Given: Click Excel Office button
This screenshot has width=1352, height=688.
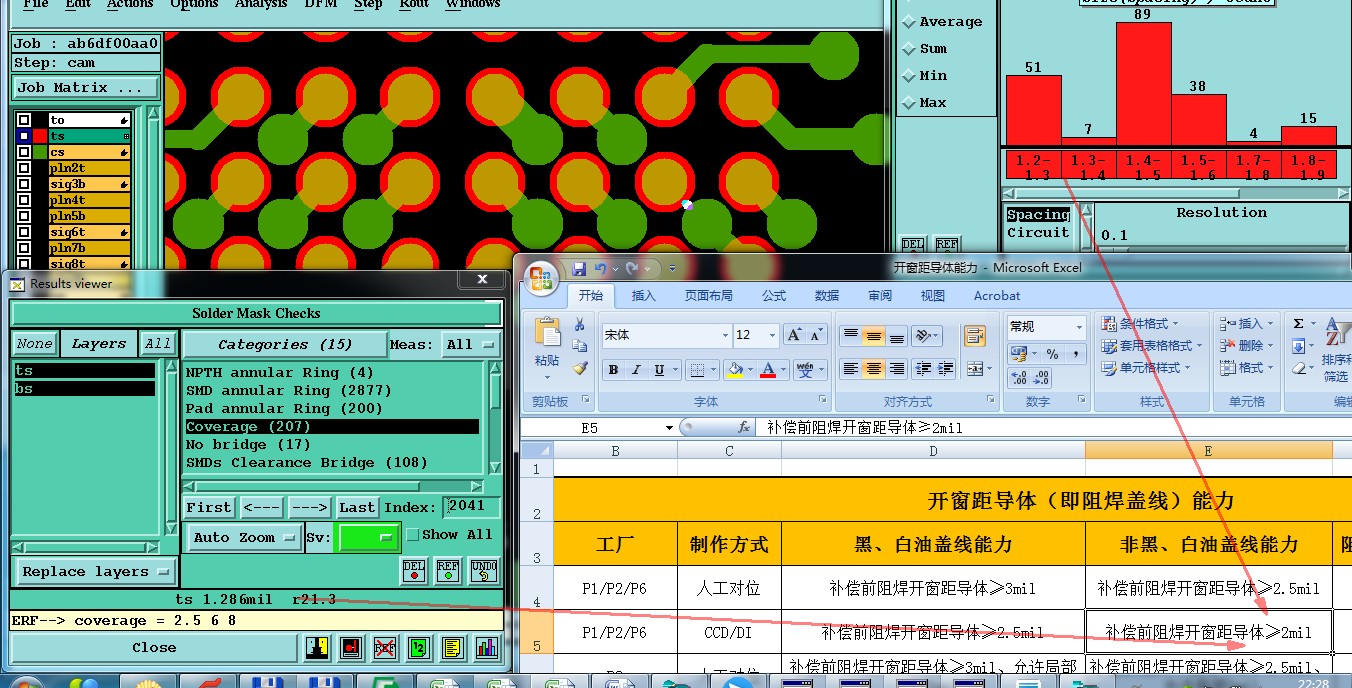Looking at the screenshot, I should coord(542,277).
